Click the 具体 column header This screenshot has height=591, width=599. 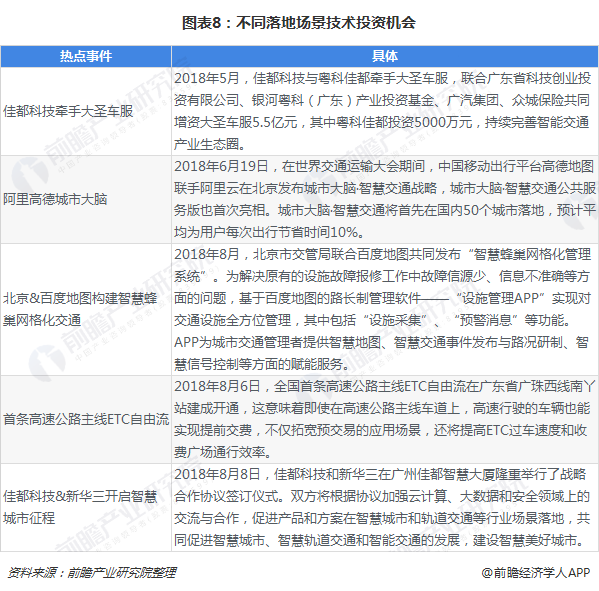click(385, 57)
